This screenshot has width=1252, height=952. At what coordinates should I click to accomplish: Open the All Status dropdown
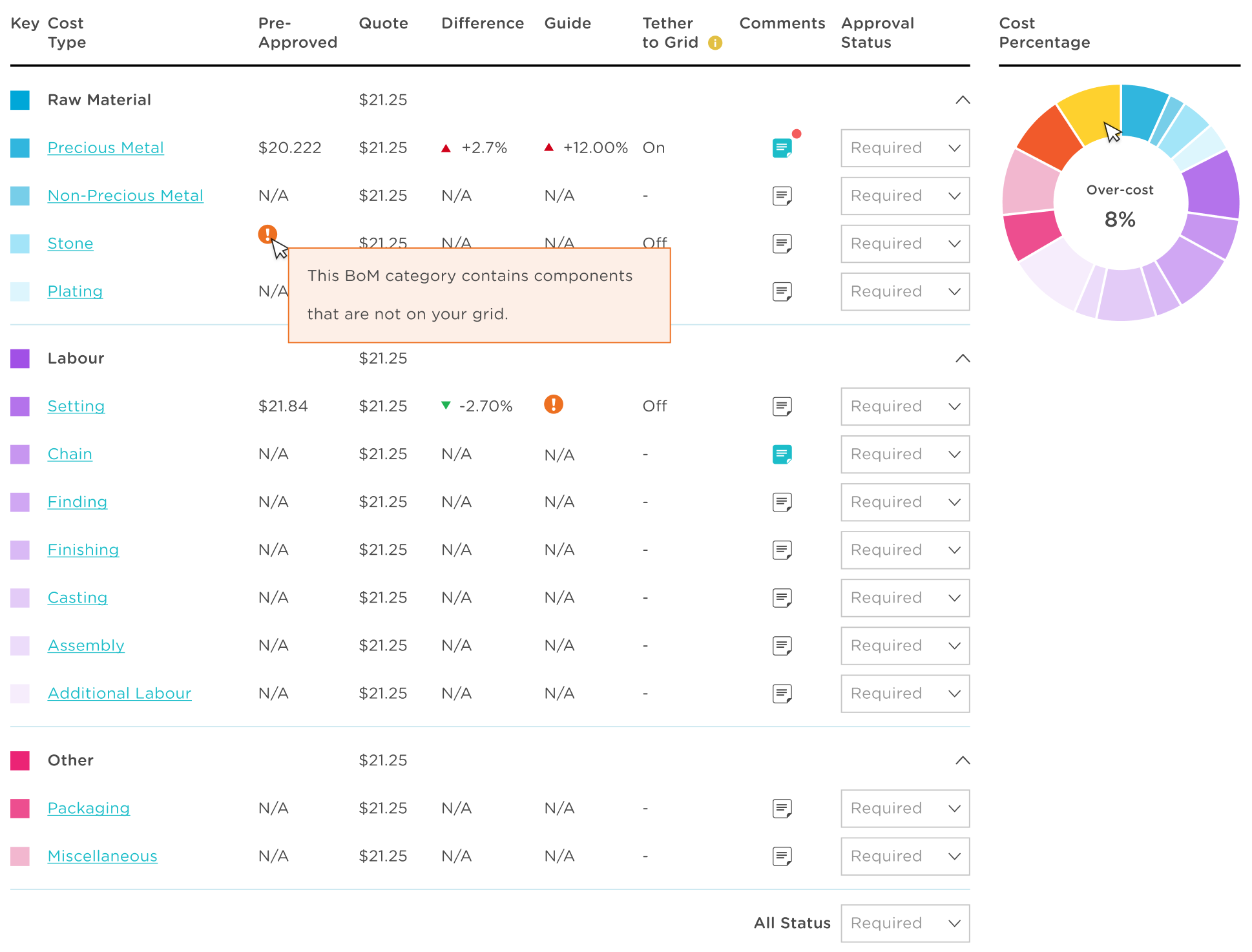pyautogui.click(x=904, y=923)
